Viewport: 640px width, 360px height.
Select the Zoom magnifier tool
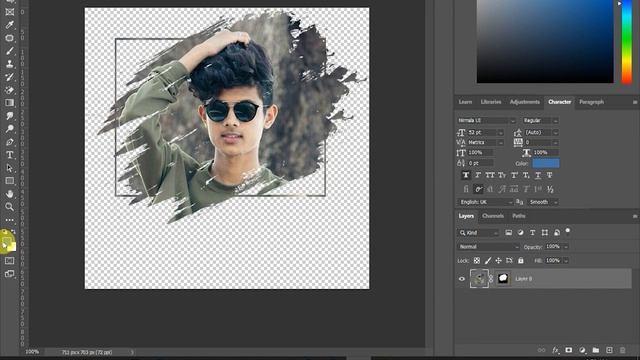[x=9, y=207]
